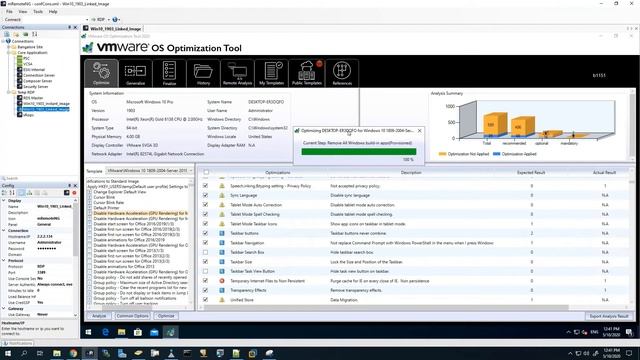Check the Taskbar Search Box checkbox
This screenshot has width=640, height=360.
pos(206,252)
